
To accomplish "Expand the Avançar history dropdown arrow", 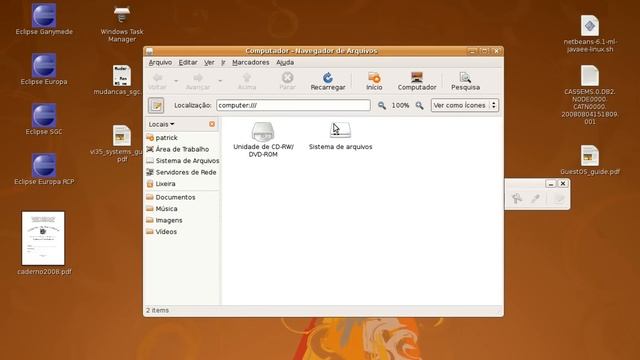I will click(x=220, y=81).
